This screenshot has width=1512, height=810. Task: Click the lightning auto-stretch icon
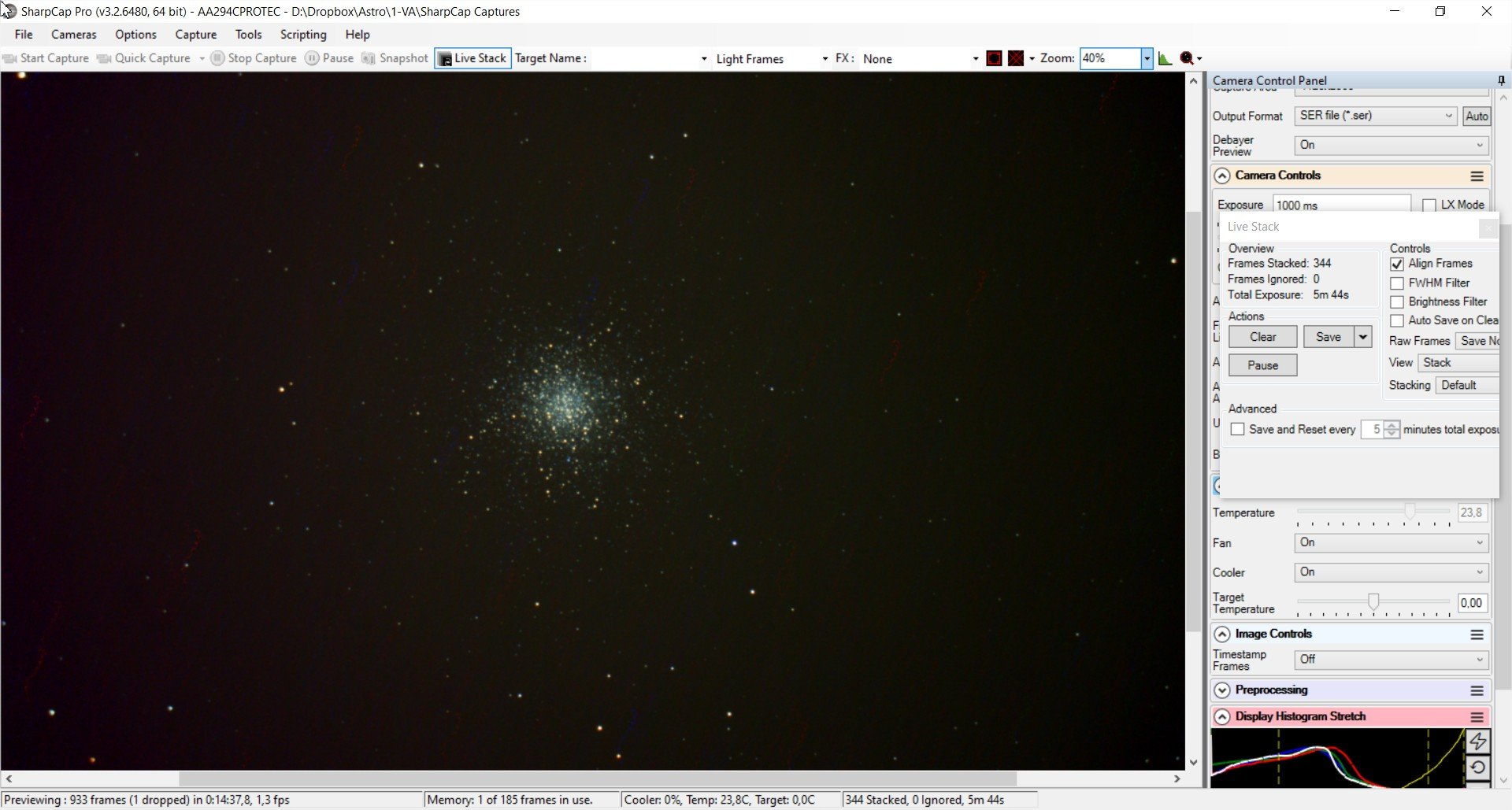(x=1478, y=741)
